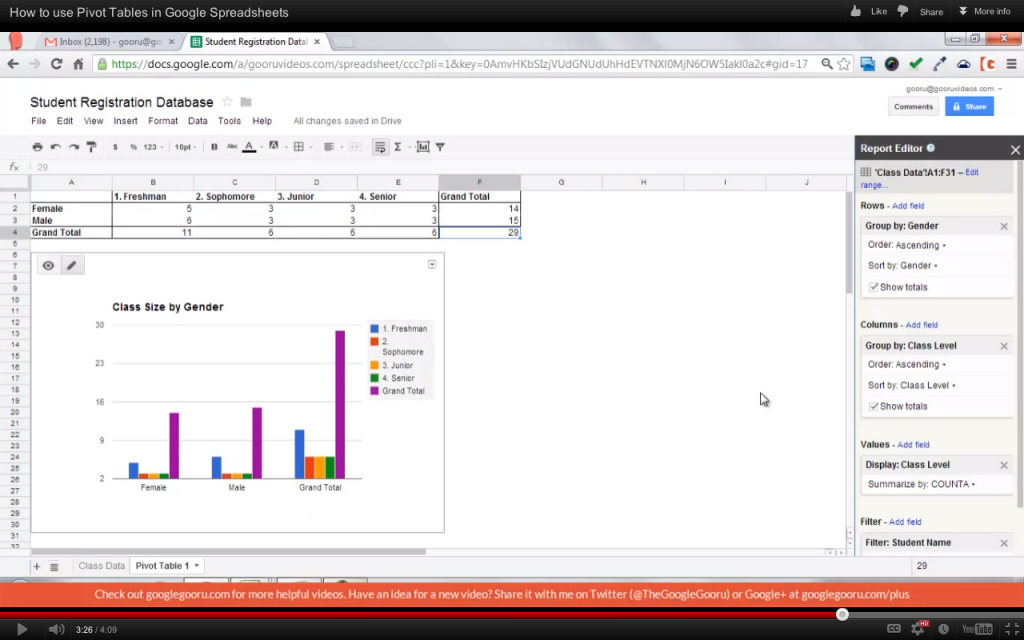Toggle strikethrough formatting
The height and width of the screenshot is (640, 1024).
click(231, 147)
